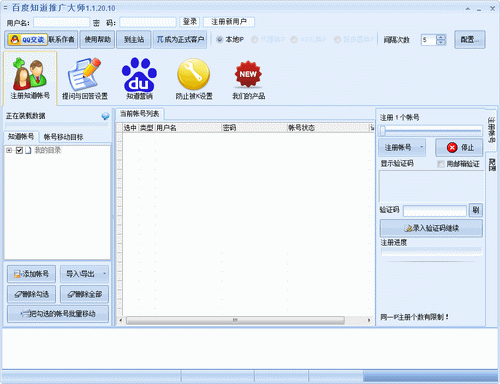Click the 用户名 column header
This screenshot has height=384, width=500.
pyautogui.click(x=188, y=128)
